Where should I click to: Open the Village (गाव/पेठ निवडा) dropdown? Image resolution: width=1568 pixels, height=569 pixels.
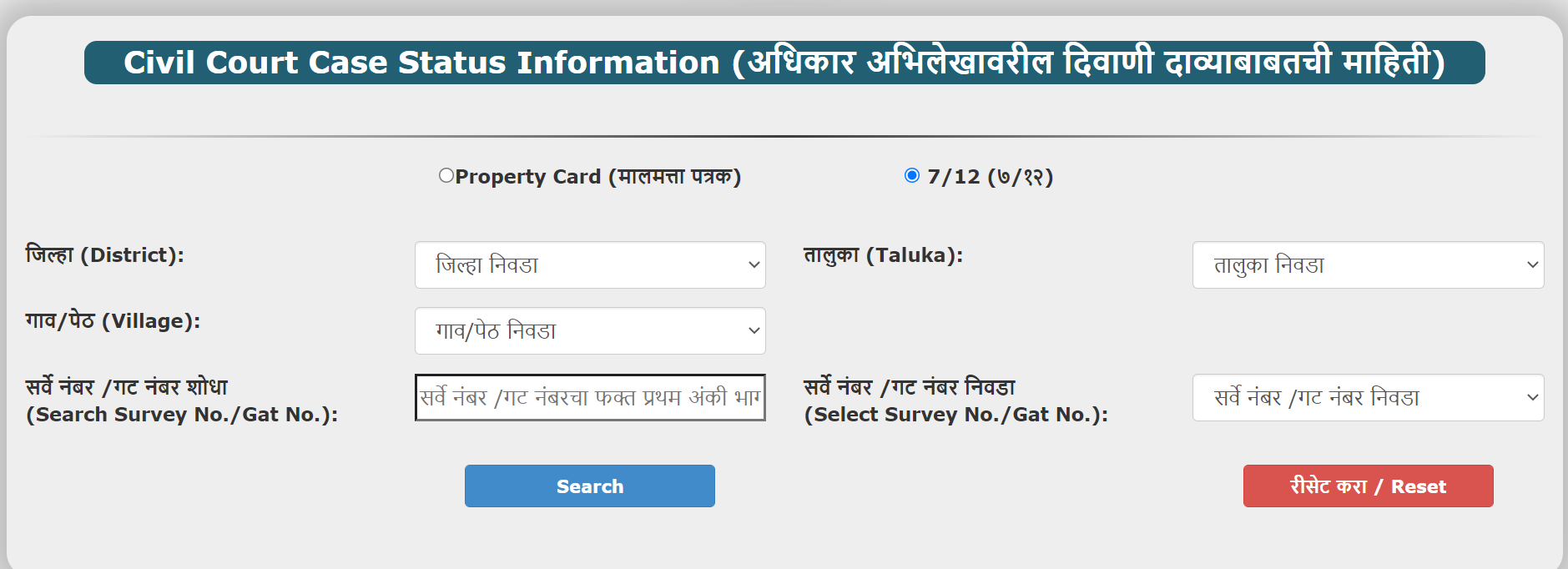[x=589, y=330]
